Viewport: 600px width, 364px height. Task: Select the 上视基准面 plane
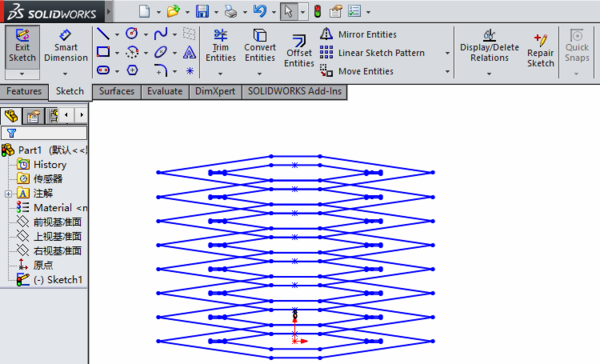click(49, 237)
